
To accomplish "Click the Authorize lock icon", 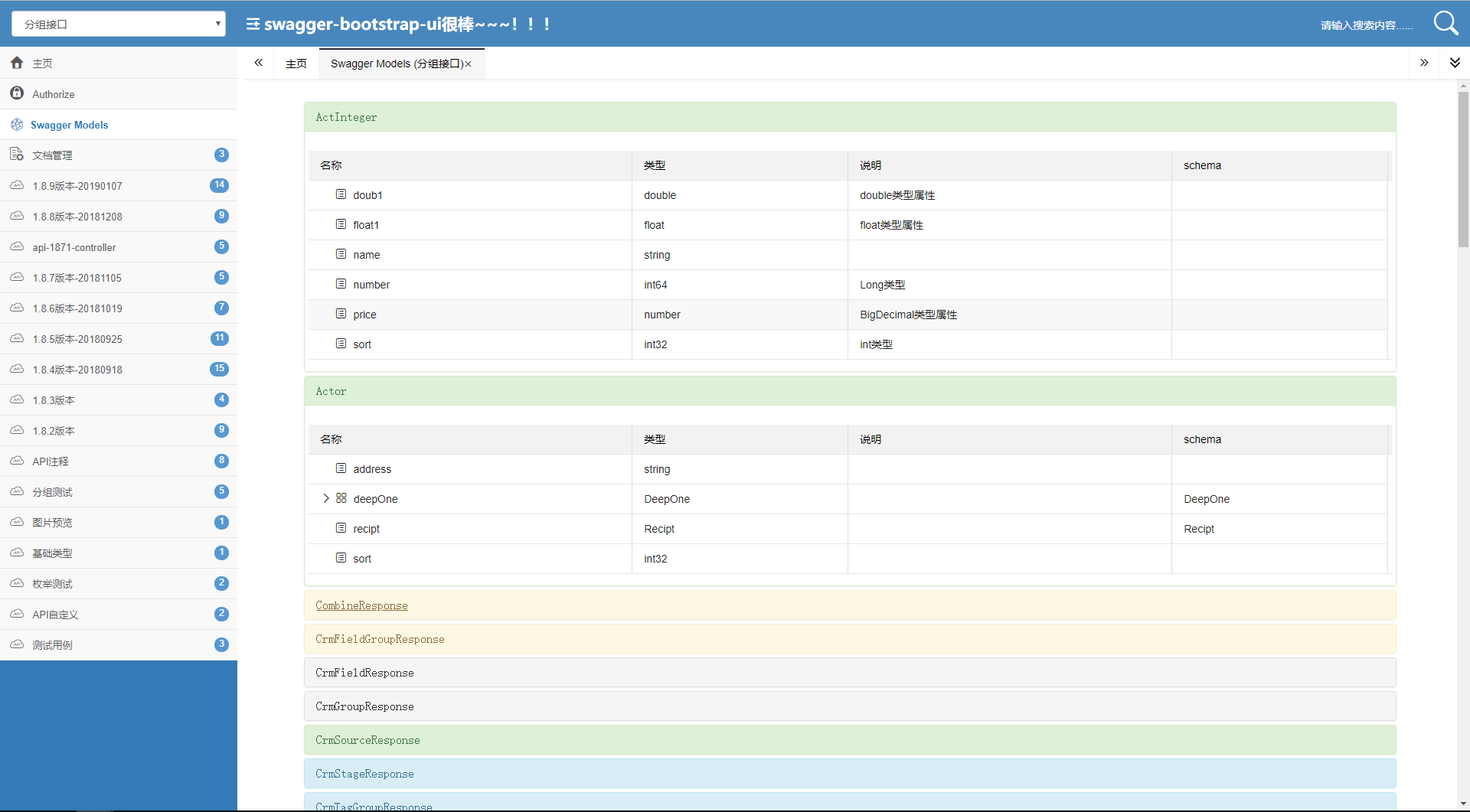I will click(x=17, y=93).
